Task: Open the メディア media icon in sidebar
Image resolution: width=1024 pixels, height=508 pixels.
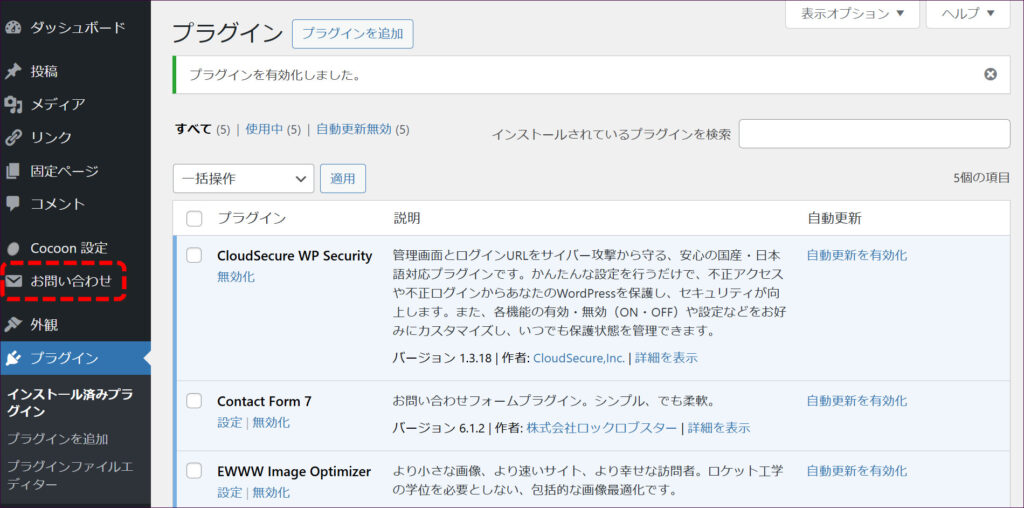Action: [x=13, y=104]
